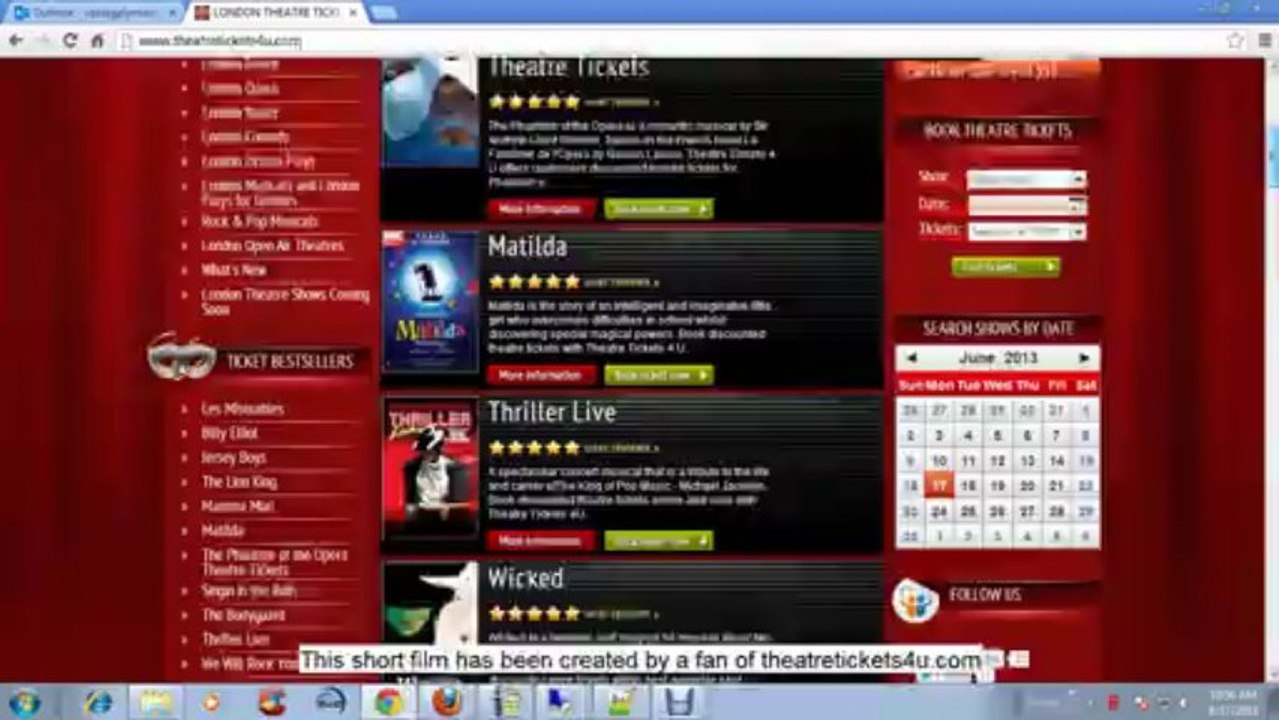
Task: Launch Firefox from the taskbar
Action: point(447,702)
